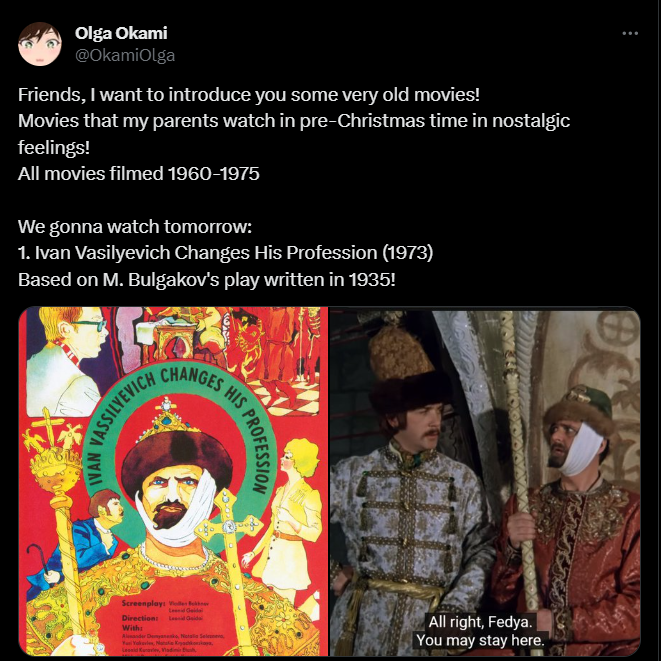
Task: Visit the @OkamiOlga handle link
Action: (125, 55)
